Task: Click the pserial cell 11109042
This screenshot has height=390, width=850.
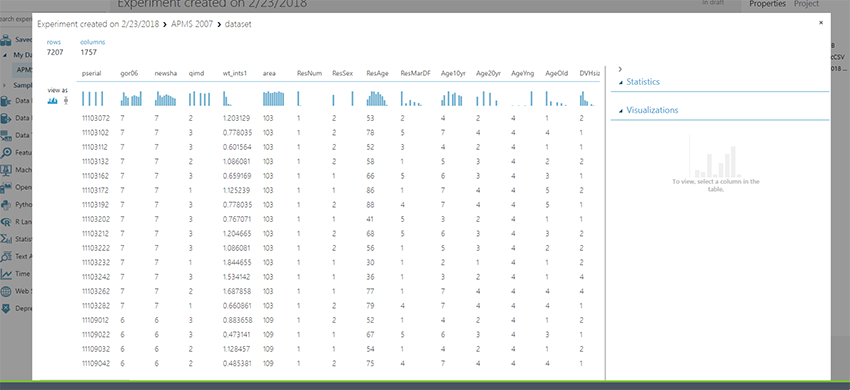Action: (x=95, y=363)
